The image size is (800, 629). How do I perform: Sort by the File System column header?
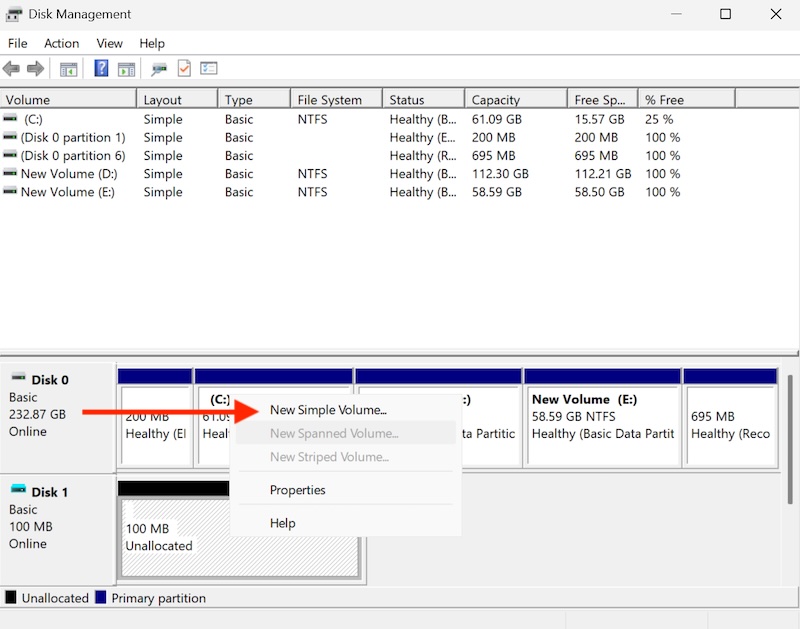point(329,100)
